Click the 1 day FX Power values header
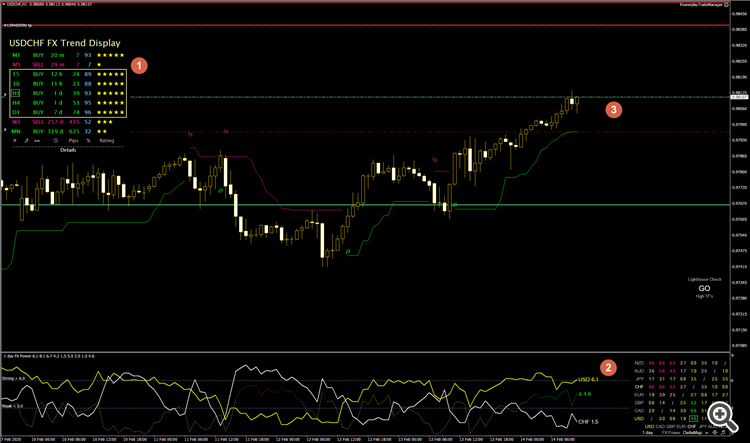 (49, 356)
